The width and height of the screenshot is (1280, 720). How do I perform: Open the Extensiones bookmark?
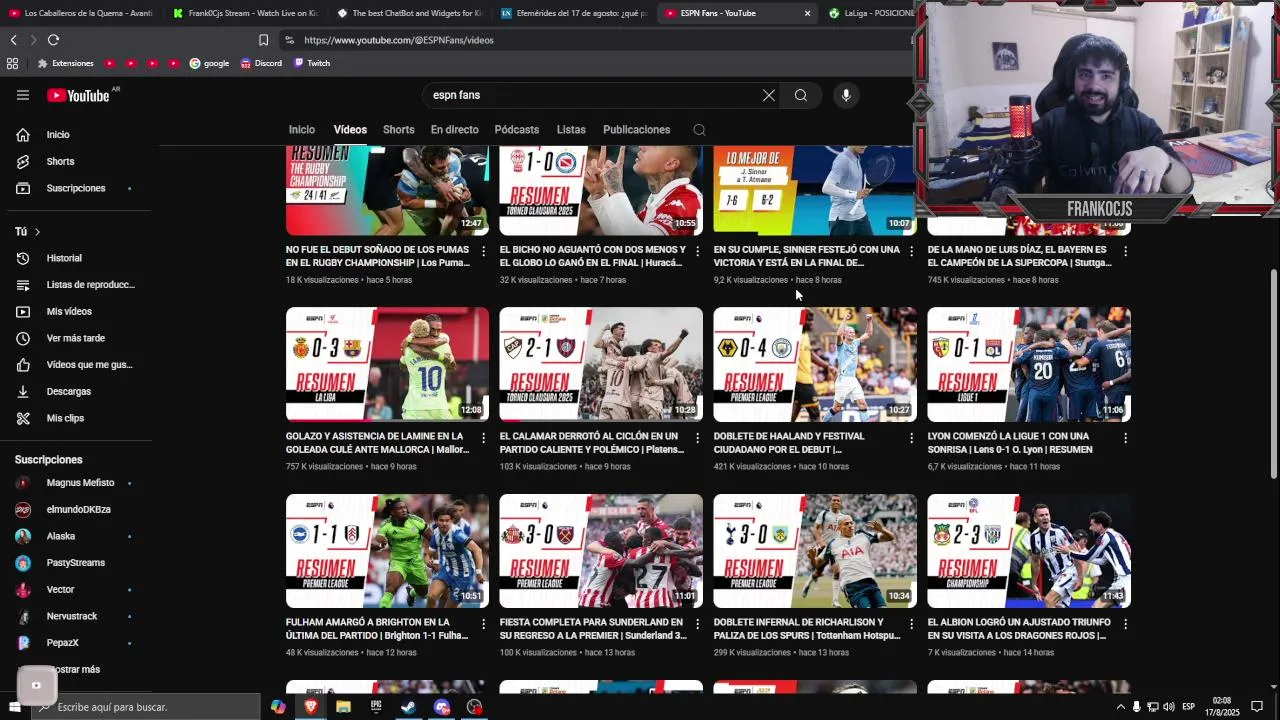click(x=65, y=63)
